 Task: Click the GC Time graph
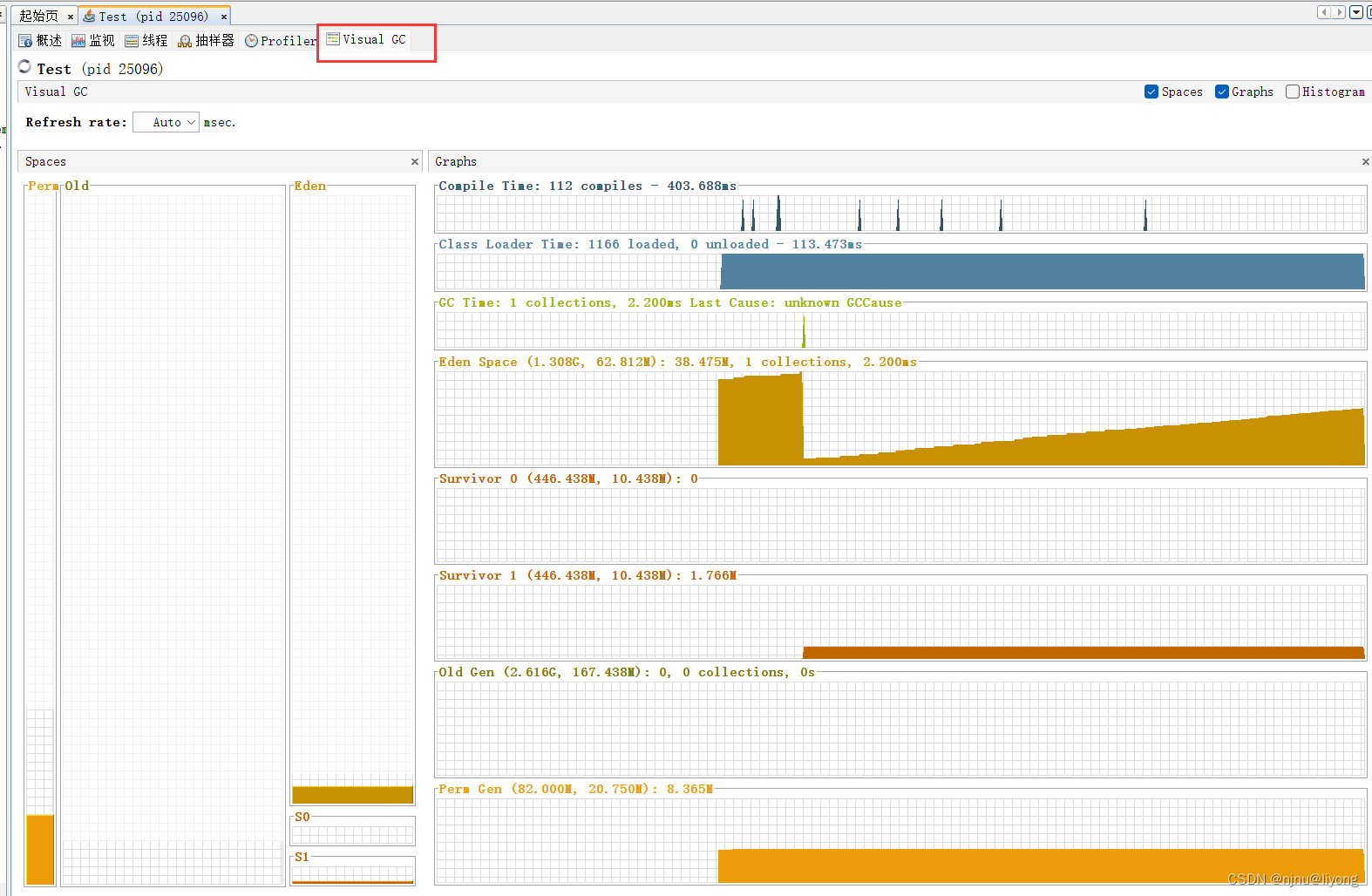click(x=900, y=330)
